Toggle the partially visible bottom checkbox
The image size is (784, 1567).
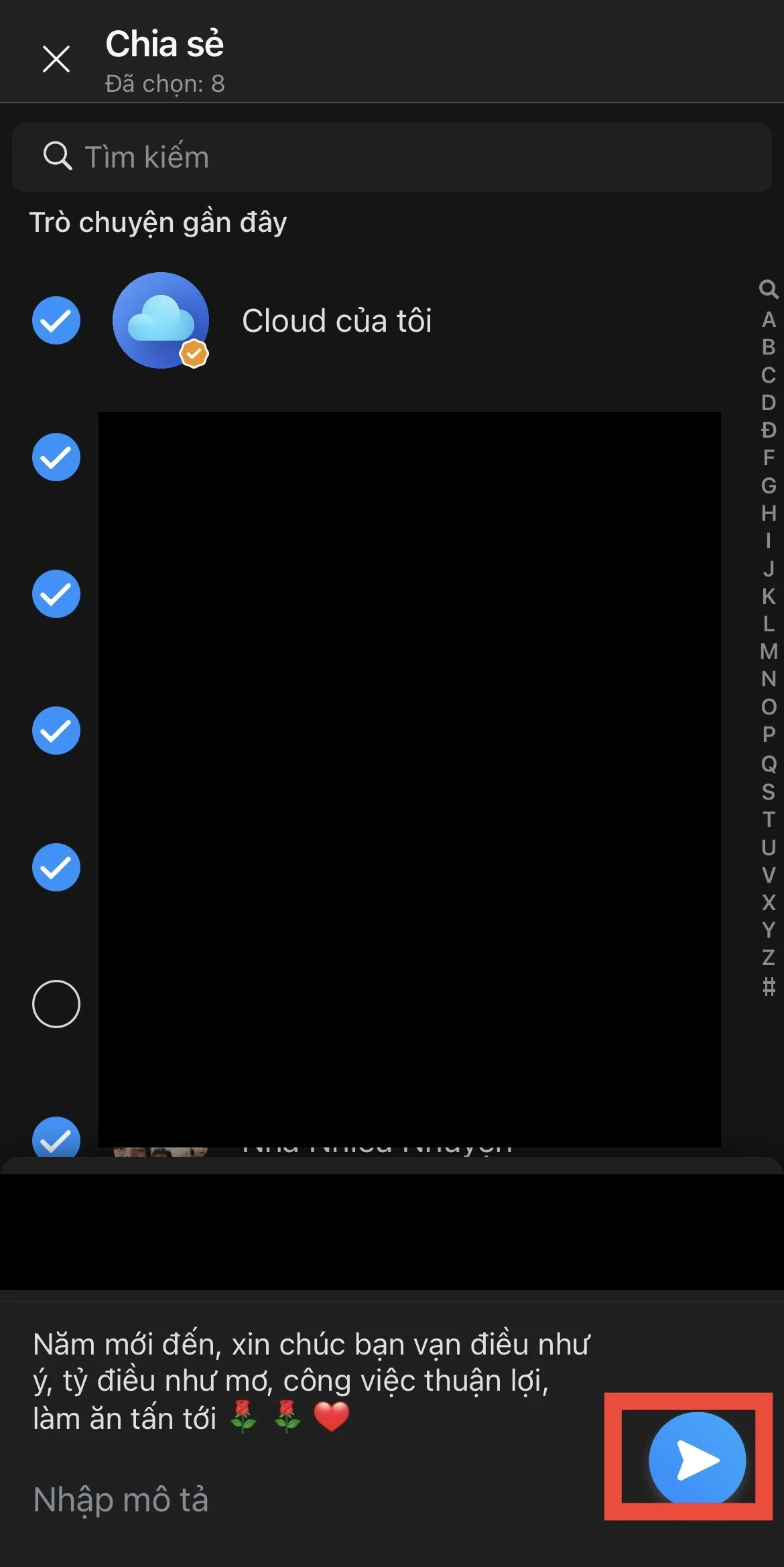pos(56,1137)
